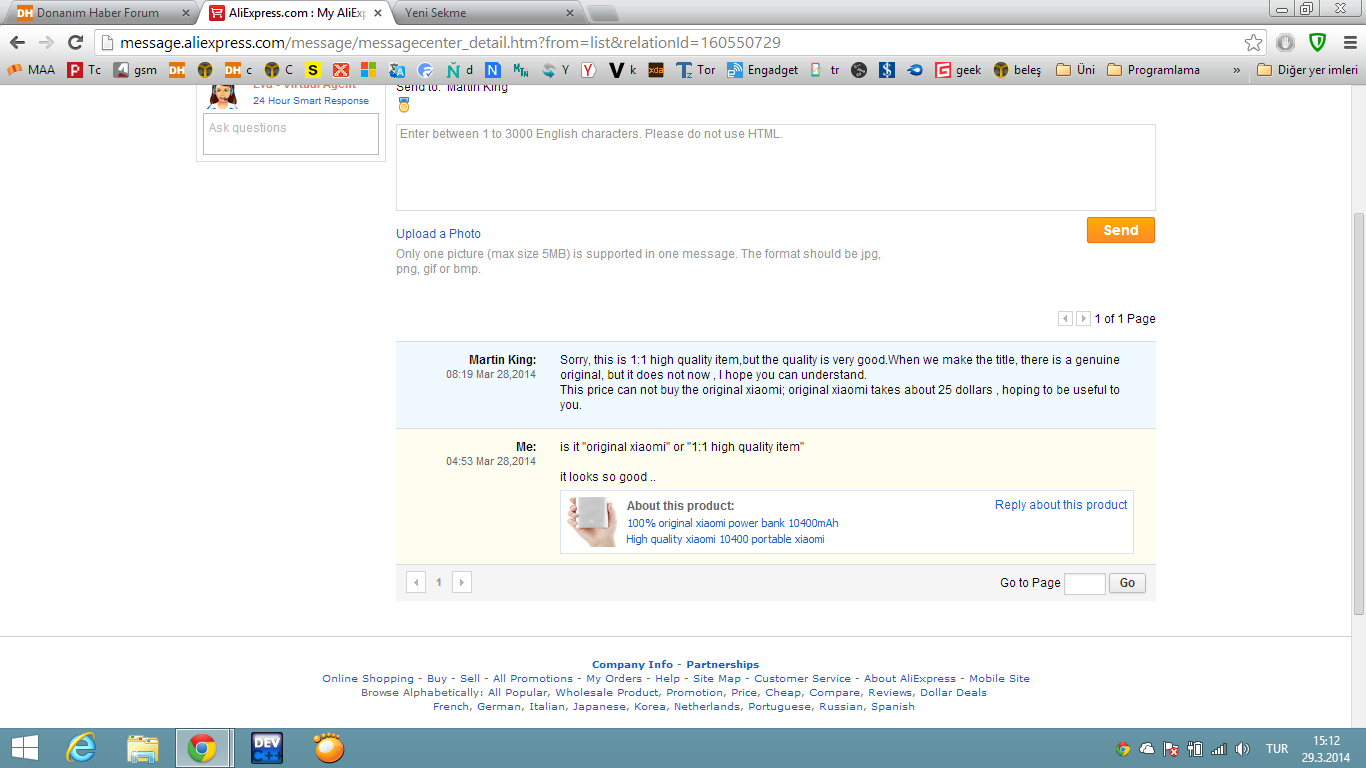Click the Upload a Photo link

click(x=438, y=234)
